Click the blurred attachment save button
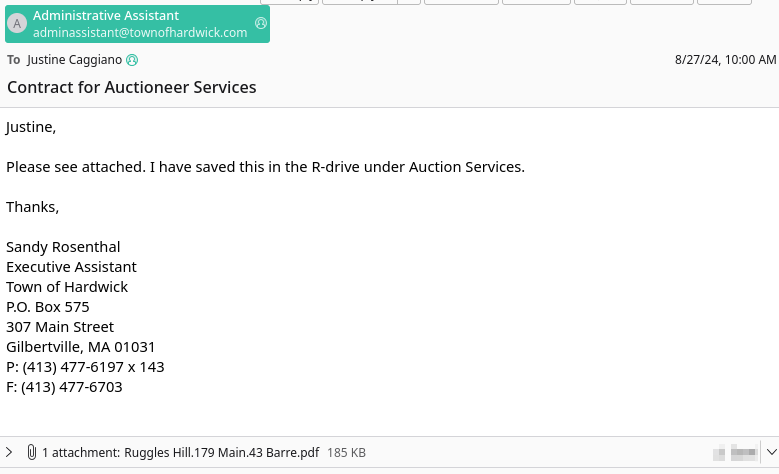Image resolution: width=779 pixels, height=474 pixels. pos(735,453)
